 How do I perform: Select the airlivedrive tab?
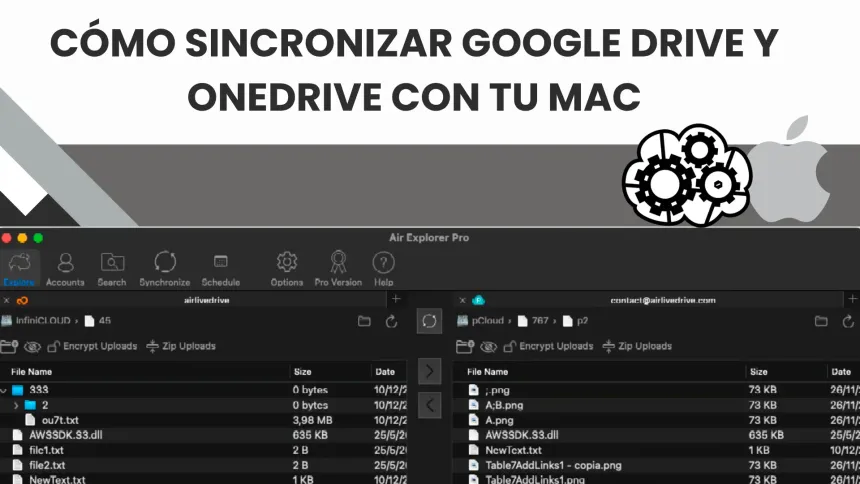(x=207, y=300)
